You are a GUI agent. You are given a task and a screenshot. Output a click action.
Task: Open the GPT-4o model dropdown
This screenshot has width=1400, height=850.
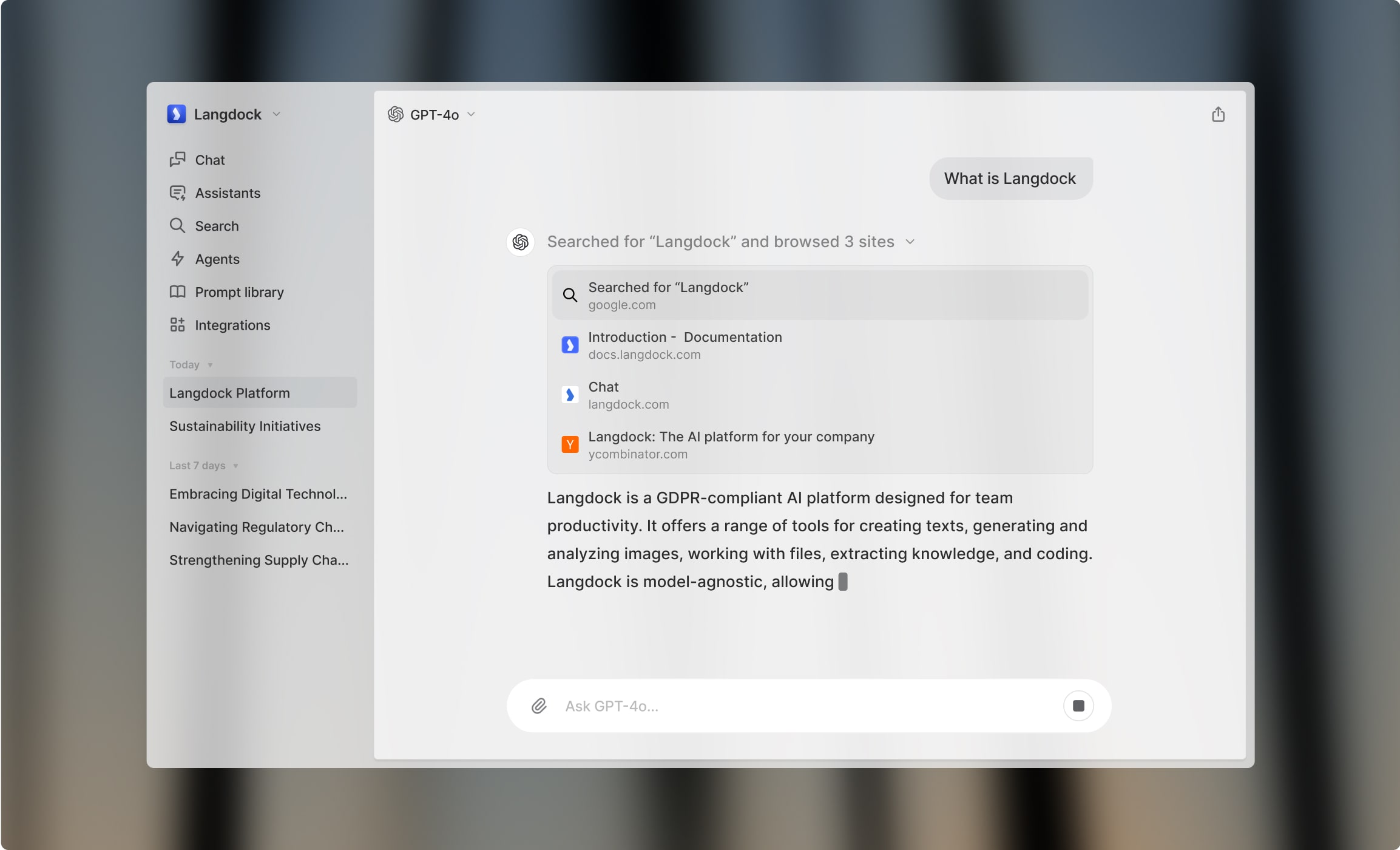click(433, 115)
